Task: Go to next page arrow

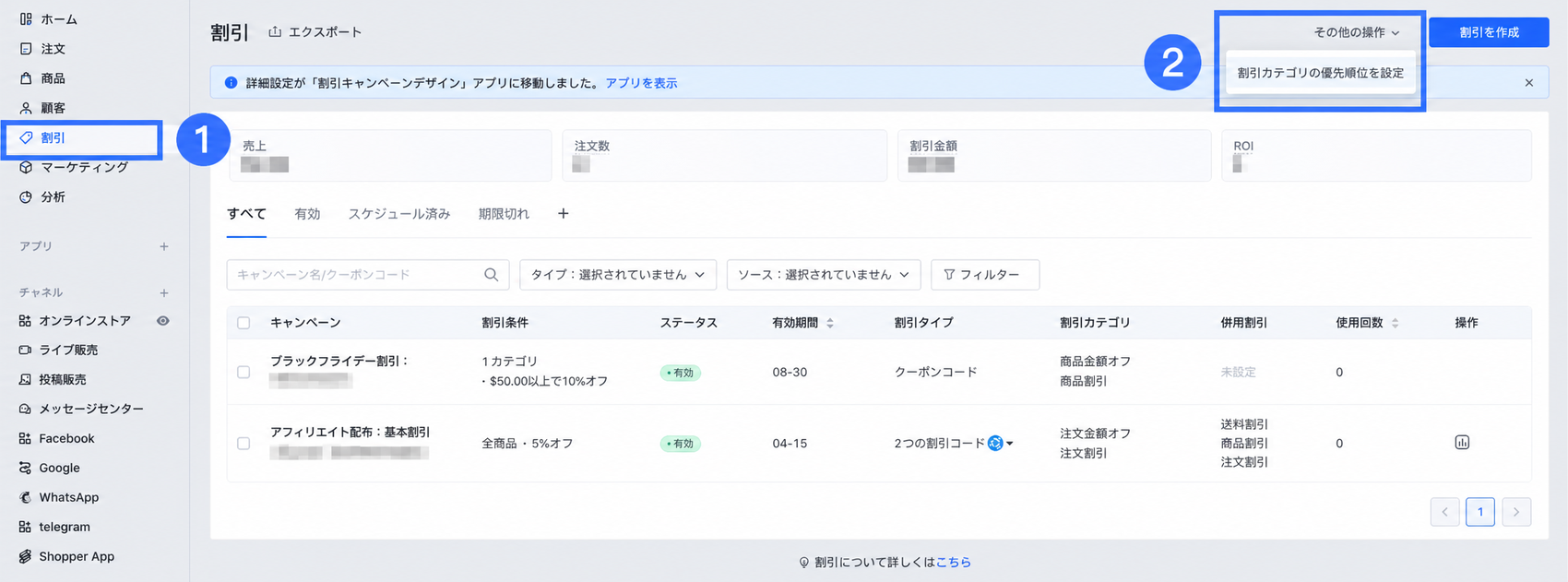Action: [x=1516, y=512]
